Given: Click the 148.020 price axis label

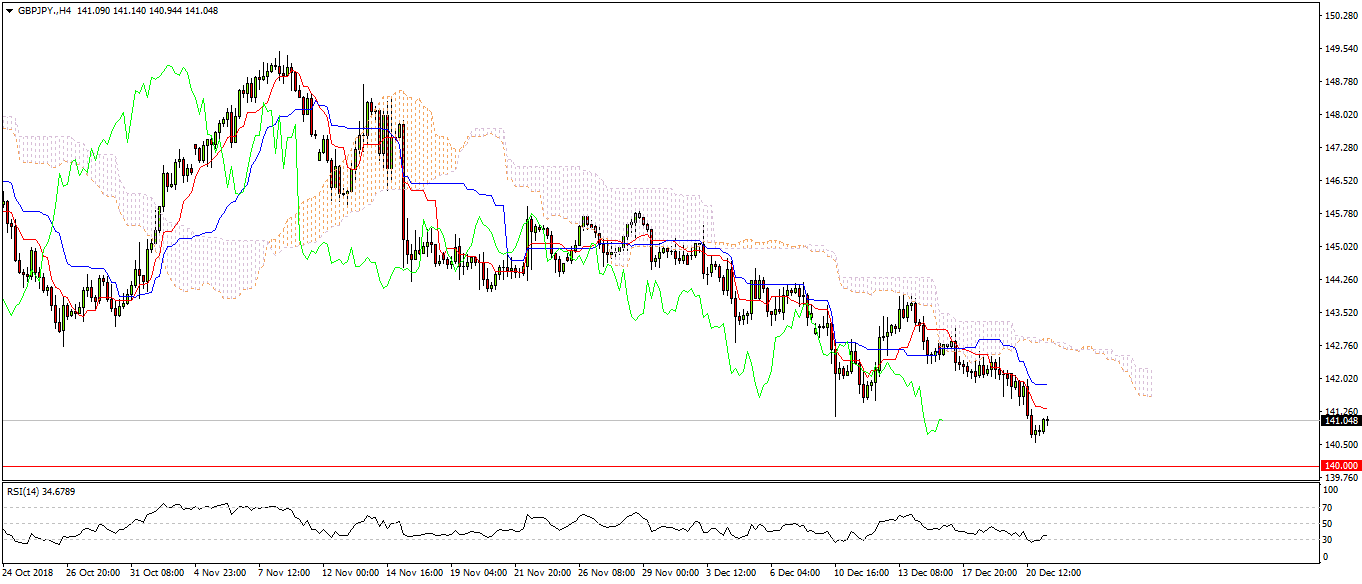Looking at the screenshot, I should tap(1338, 115).
